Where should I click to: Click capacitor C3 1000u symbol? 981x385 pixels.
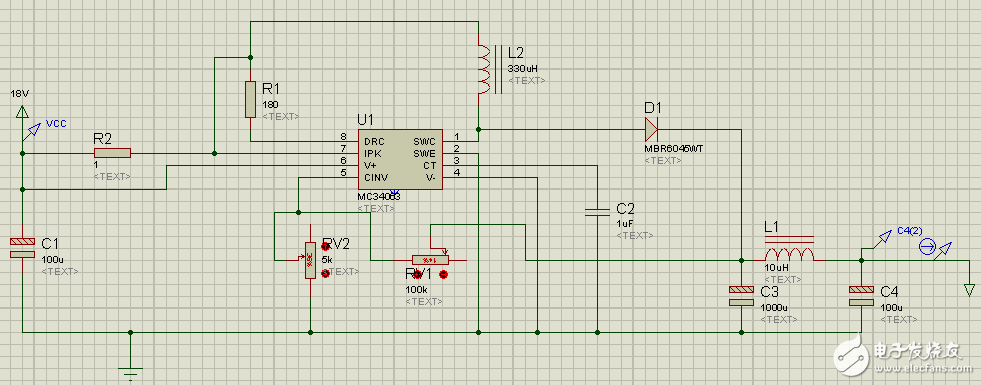(741, 296)
